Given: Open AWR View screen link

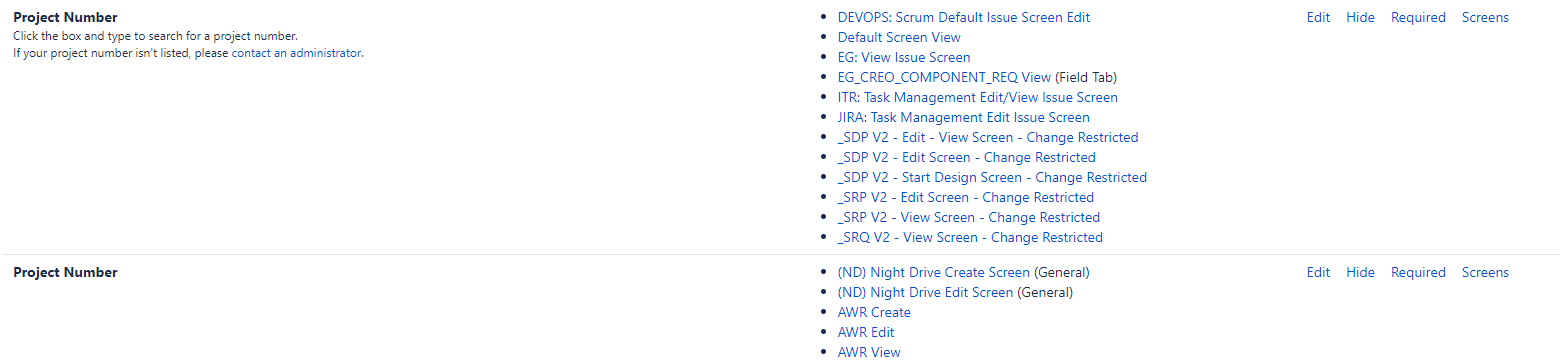Looking at the screenshot, I should point(869,352).
